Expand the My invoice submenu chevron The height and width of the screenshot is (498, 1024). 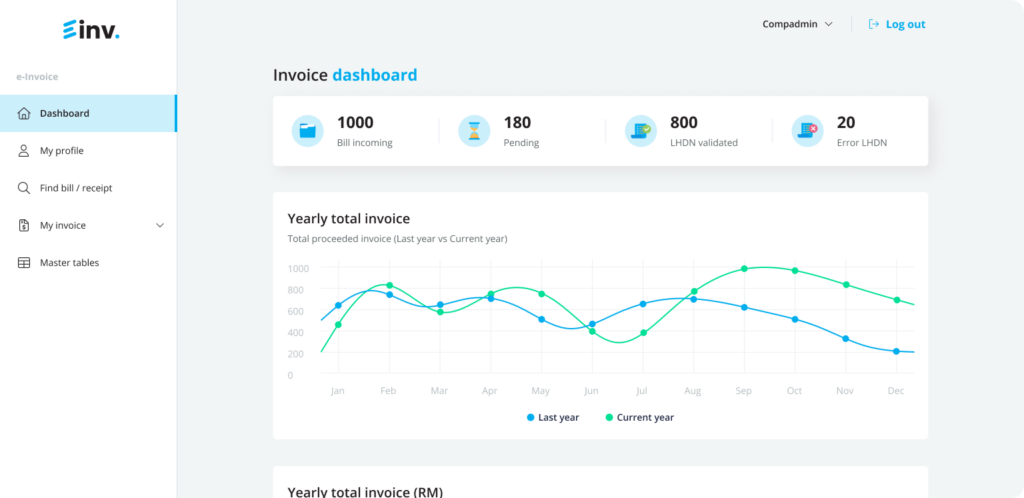pos(160,226)
